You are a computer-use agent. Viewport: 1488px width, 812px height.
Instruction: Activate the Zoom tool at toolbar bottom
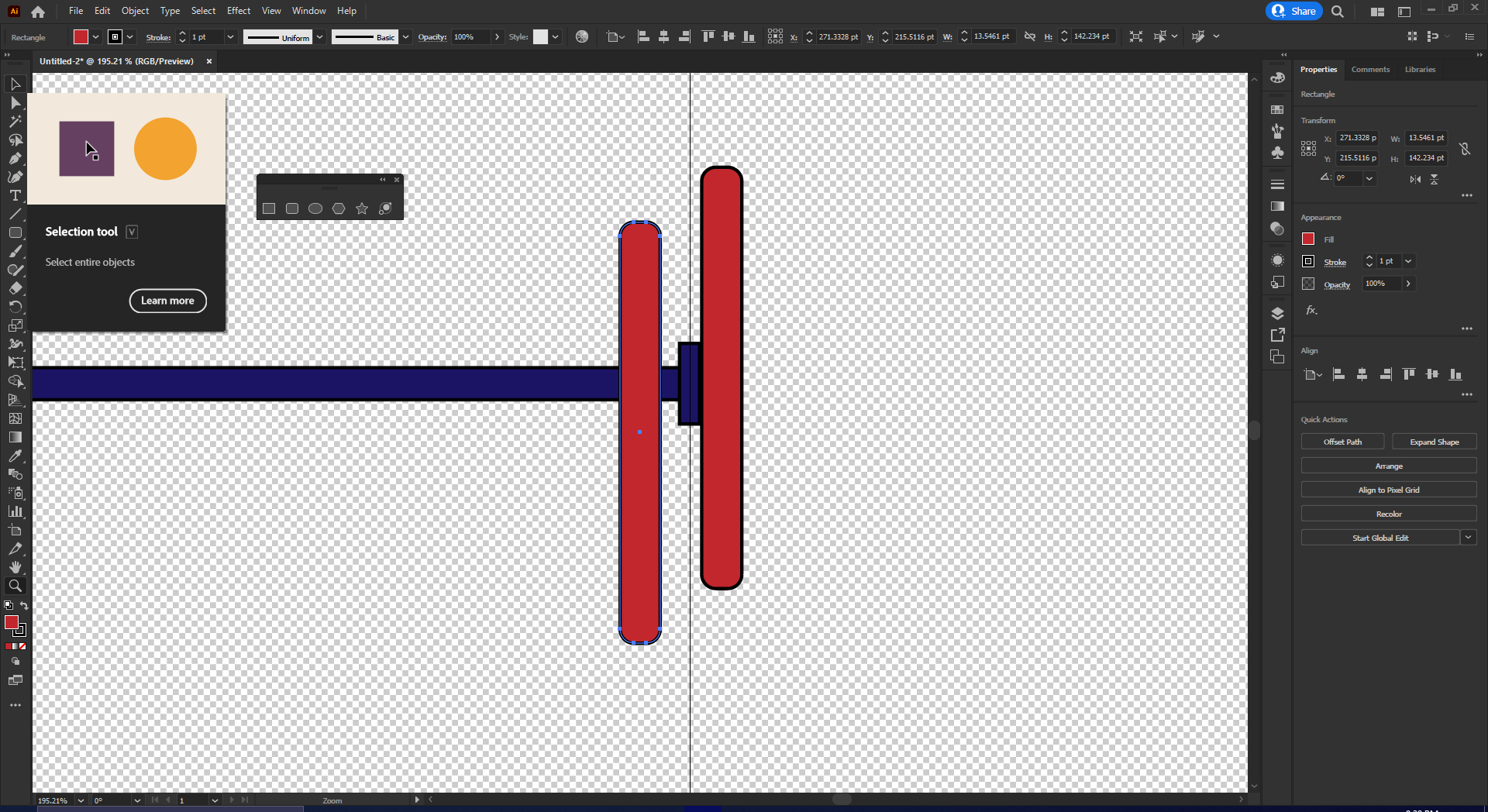[x=15, y=585]
